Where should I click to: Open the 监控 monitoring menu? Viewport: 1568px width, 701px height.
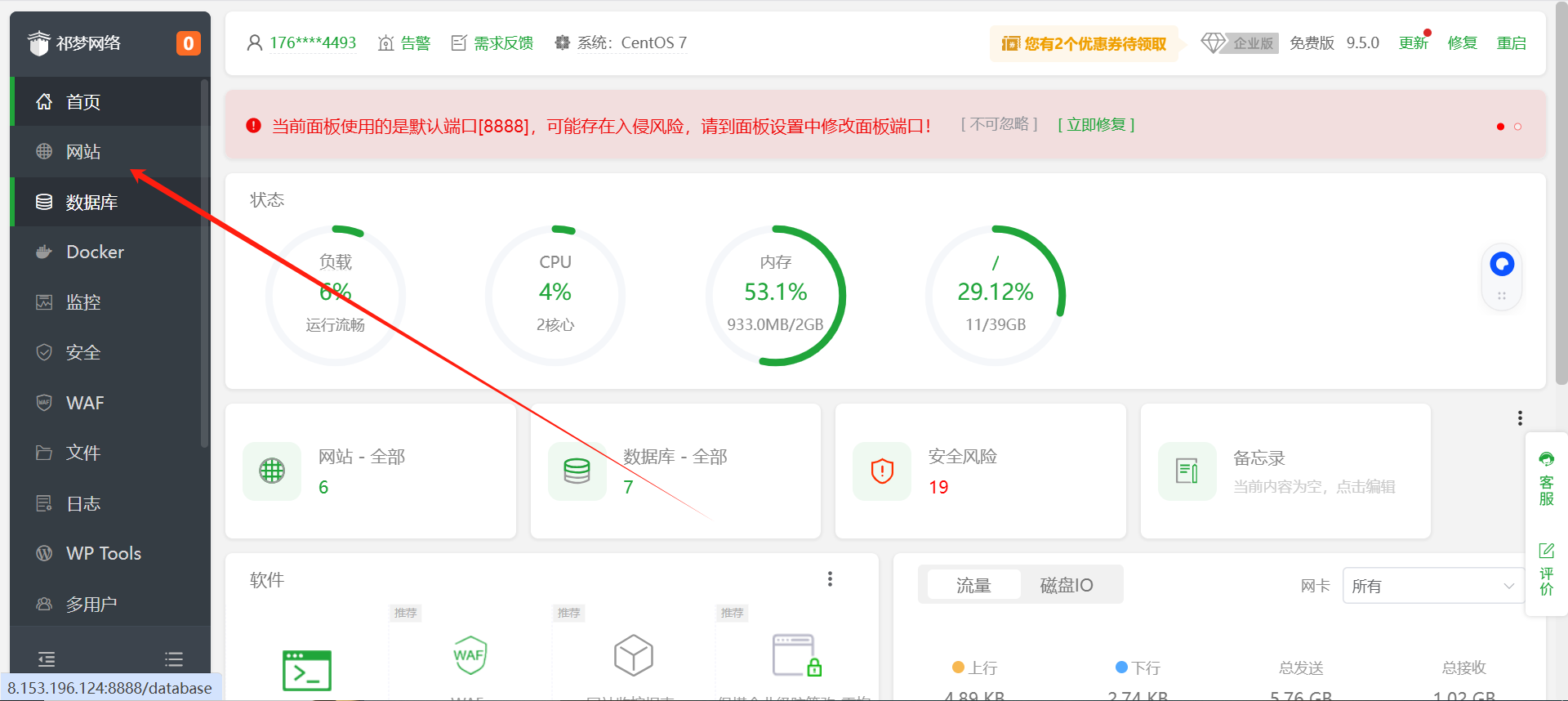pos(109,302)
